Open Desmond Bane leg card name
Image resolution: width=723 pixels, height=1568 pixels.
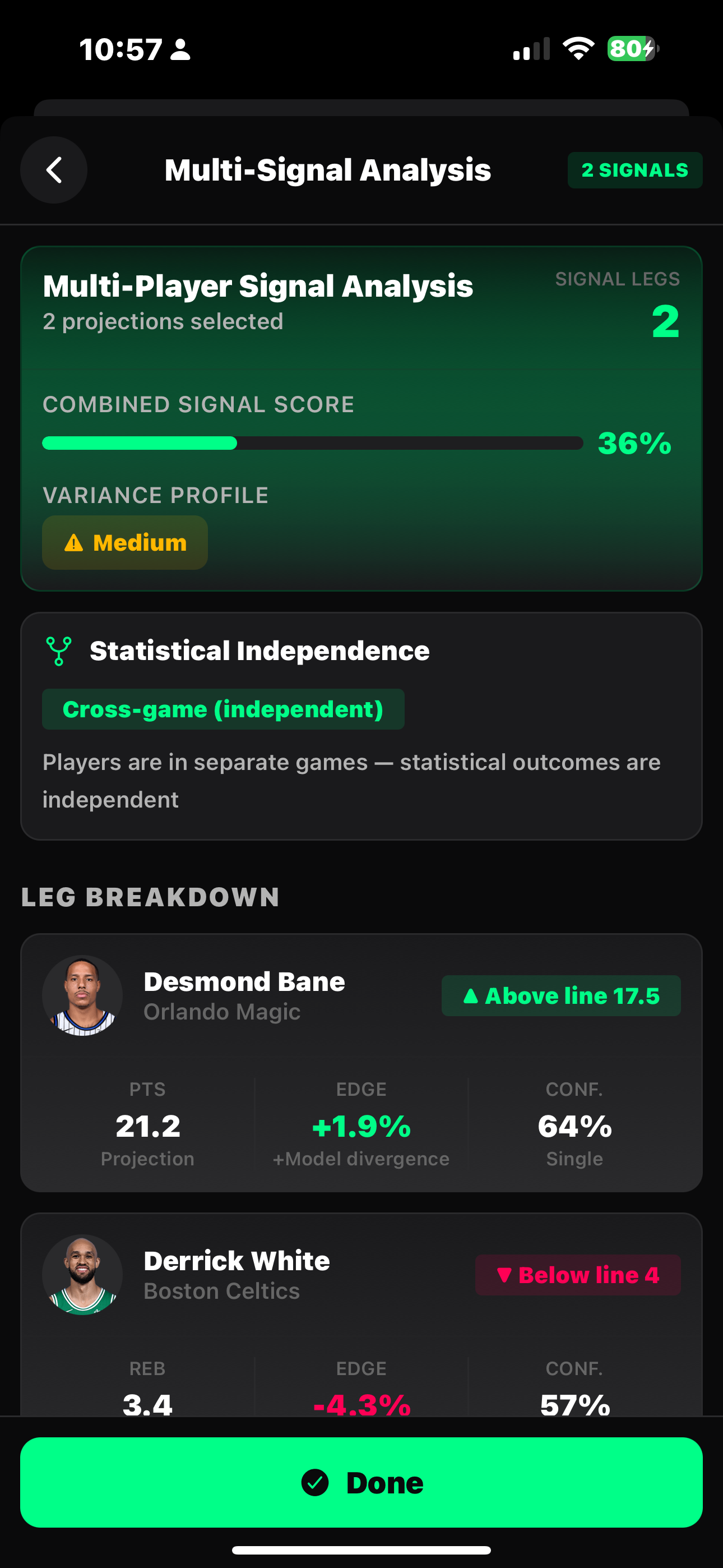click(x=244, y=982)
